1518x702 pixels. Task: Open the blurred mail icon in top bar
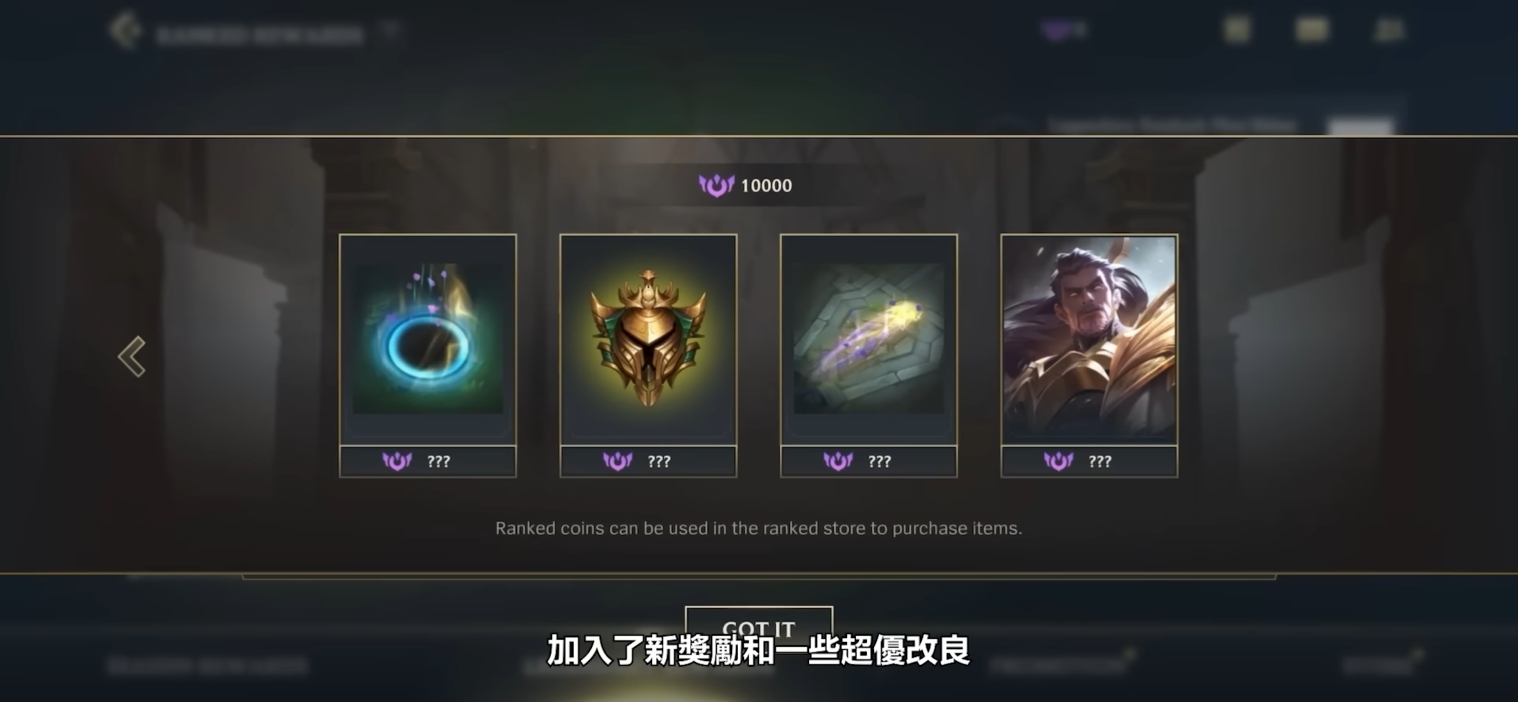pyautogui.click(x=1312, y=30)
